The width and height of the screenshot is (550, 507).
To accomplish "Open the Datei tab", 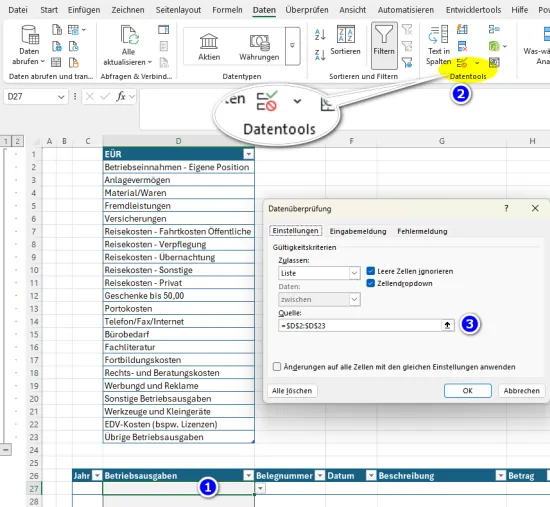I will coord(18,10).
